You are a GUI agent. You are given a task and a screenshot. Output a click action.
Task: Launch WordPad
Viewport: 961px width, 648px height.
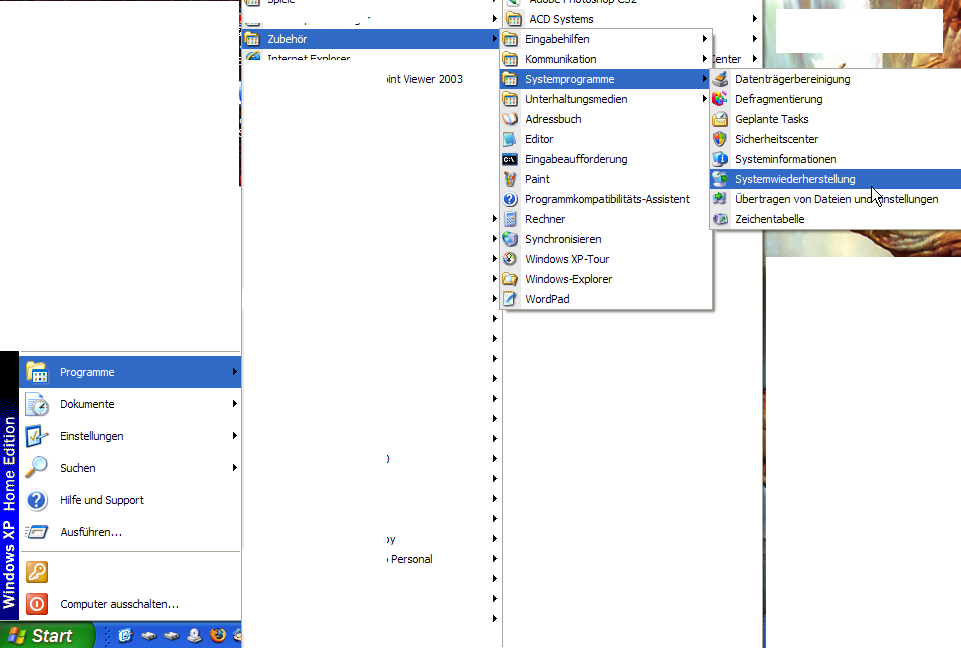click(x=606, y=299)
